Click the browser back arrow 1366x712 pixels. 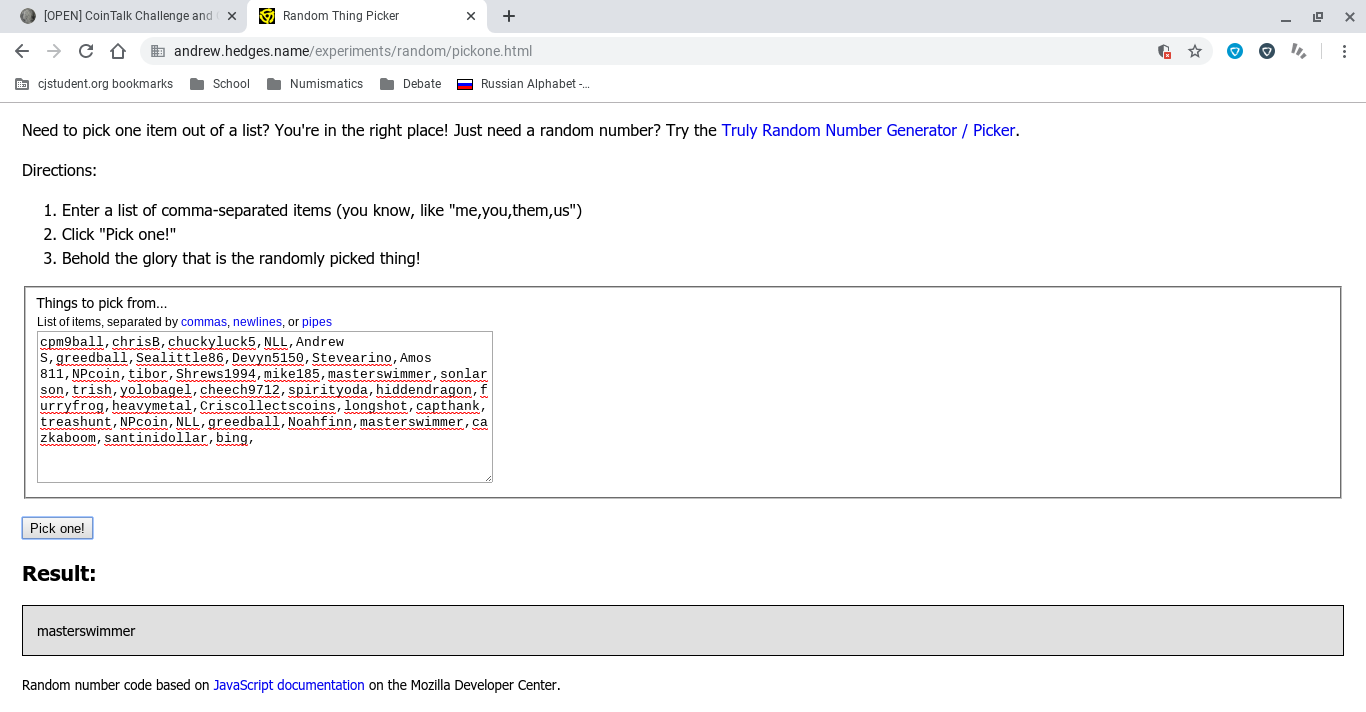(x=22, y=51)
